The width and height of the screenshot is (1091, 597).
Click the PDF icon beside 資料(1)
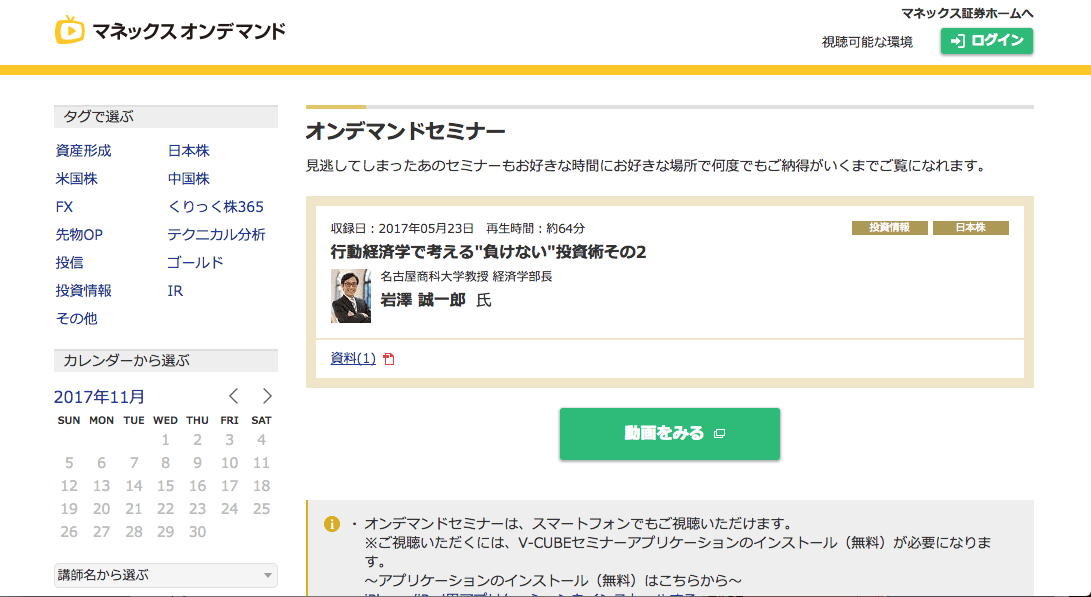[x=389, y=359]
